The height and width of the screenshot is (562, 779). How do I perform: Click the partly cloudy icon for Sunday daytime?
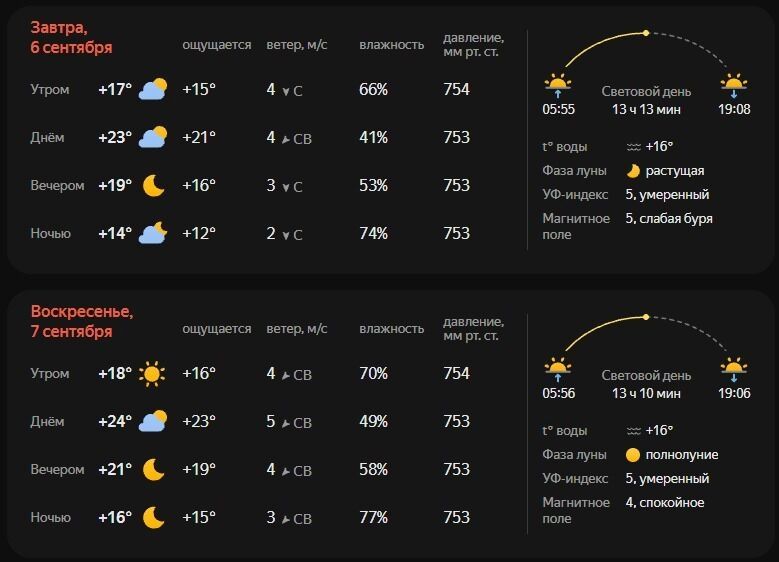click(x=153, y=421)
